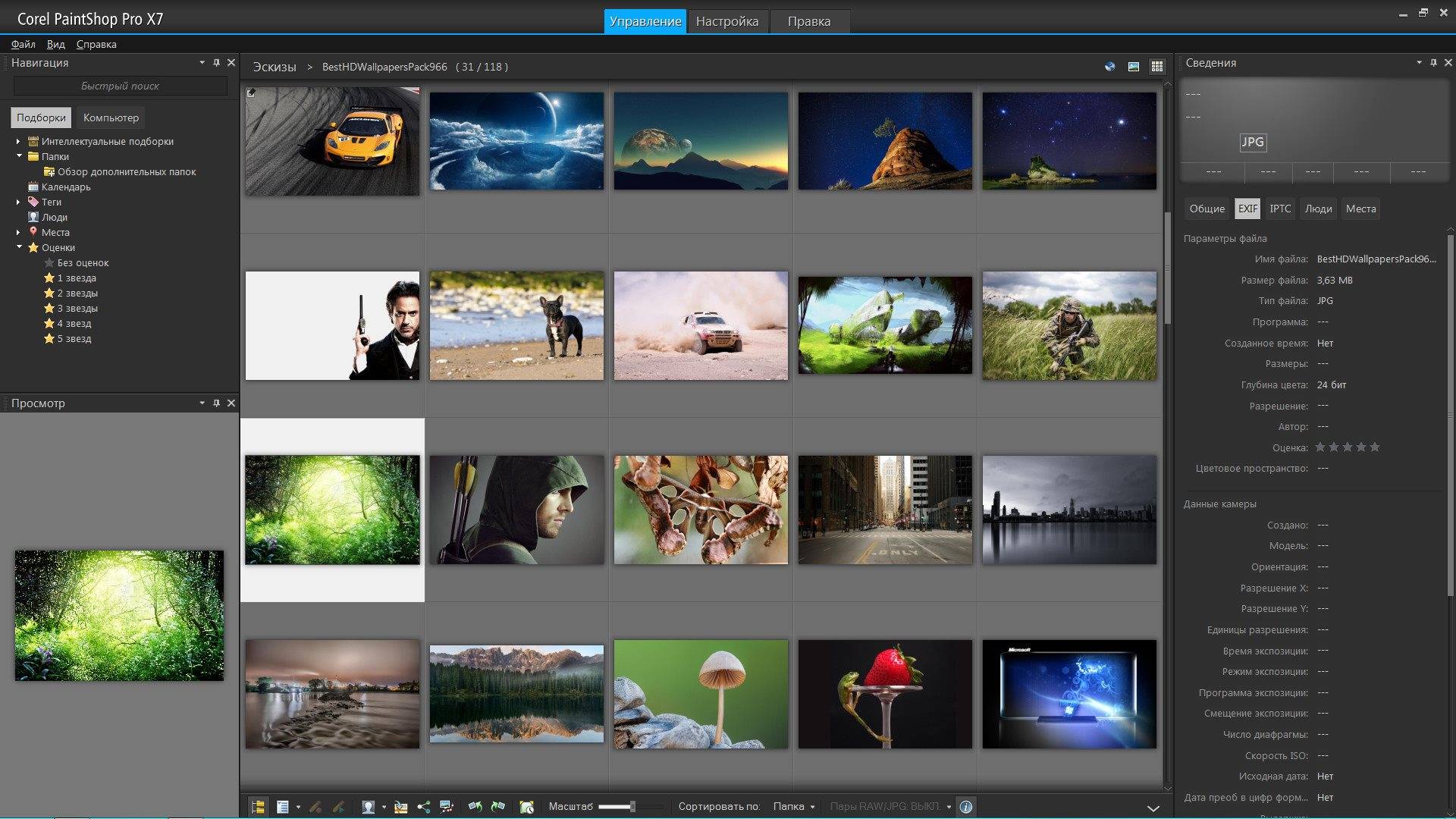Switch to the Правка workspace tab
Viewport: 1456px width, 819px height.
click(809, 21)
